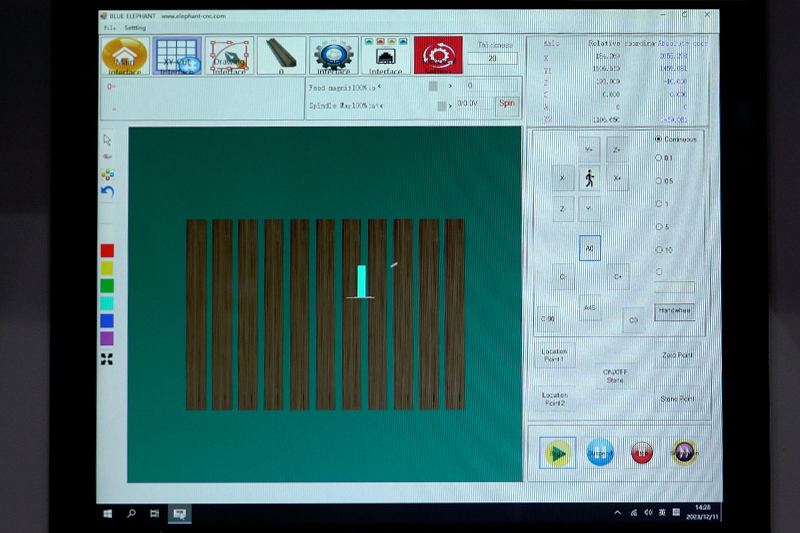The width and height of the screenshot is (800, 533).
Task: Click the Stone Point button
Action: click(677, 399)
